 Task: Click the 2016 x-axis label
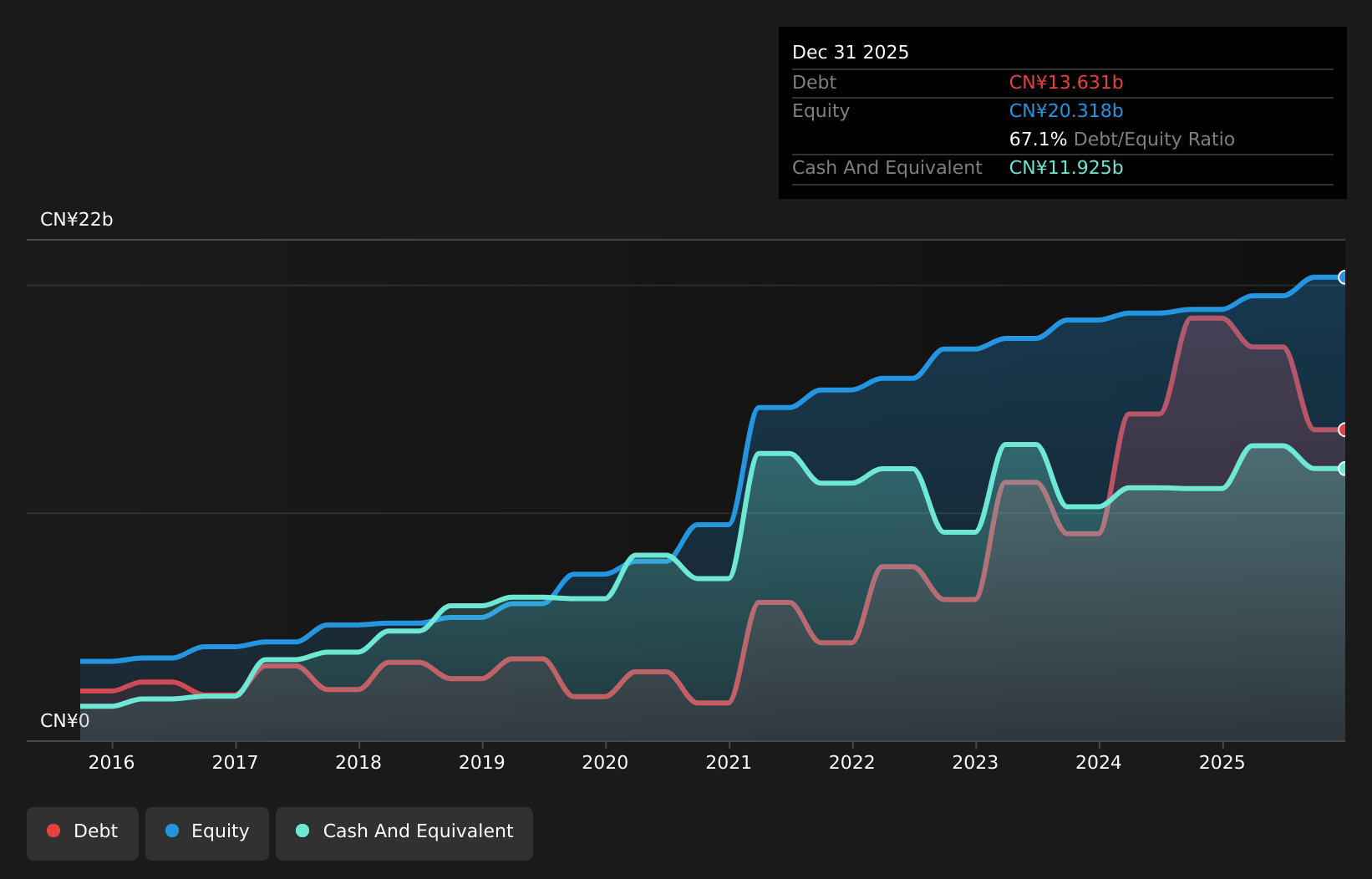112,762
